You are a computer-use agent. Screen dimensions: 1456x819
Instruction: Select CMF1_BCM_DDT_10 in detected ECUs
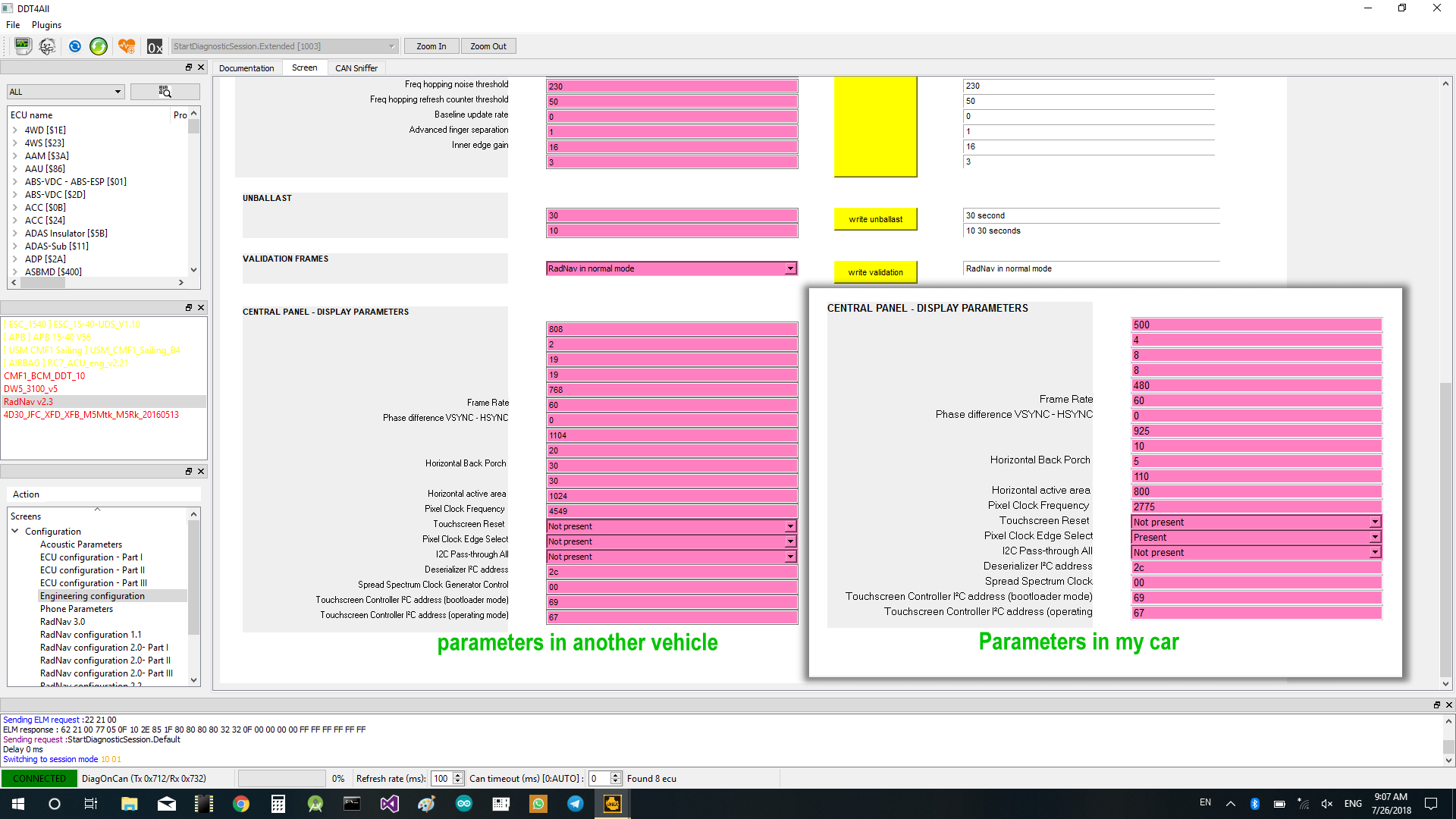[45, 376]
